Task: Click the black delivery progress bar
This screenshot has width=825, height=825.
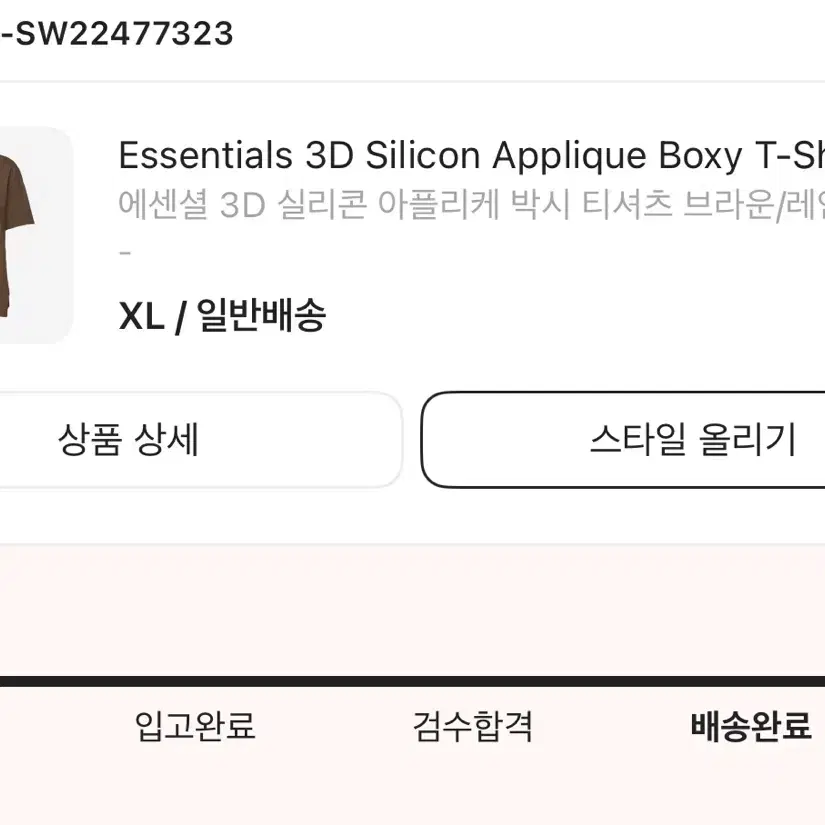Action: click(412, 681)
